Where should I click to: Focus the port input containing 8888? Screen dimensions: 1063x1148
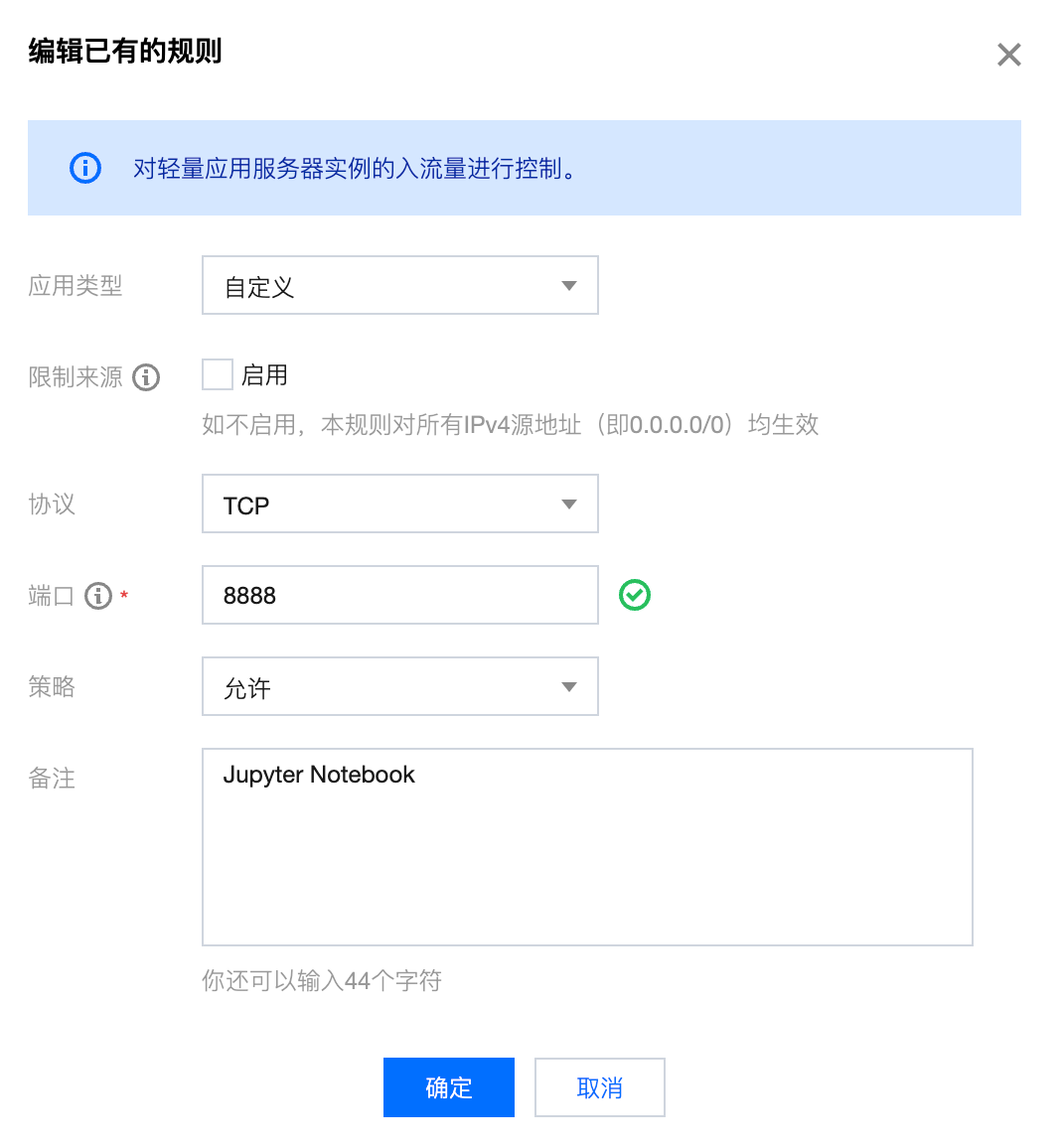tap(399, 595)
